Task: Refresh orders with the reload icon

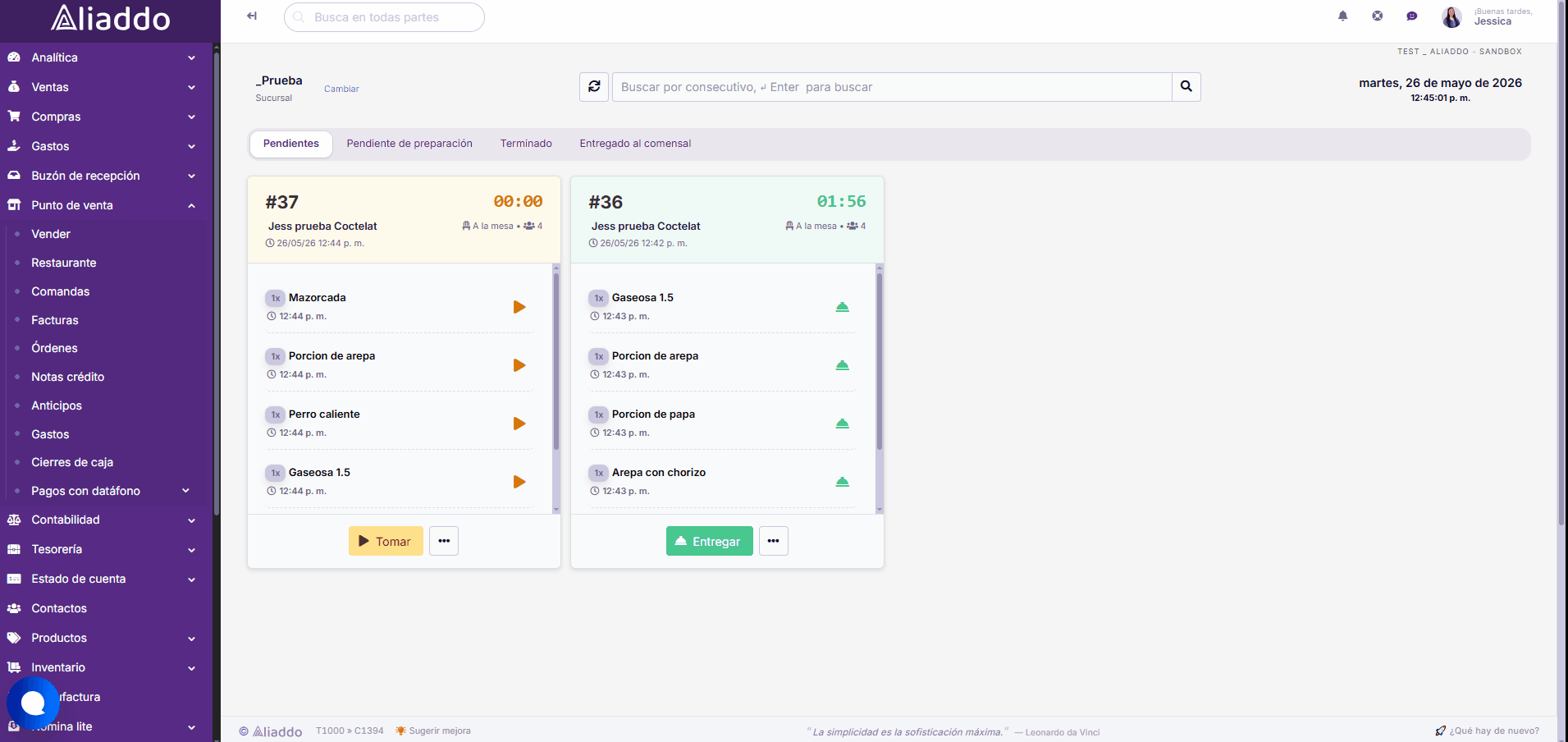Action: (x=594, y=86)
